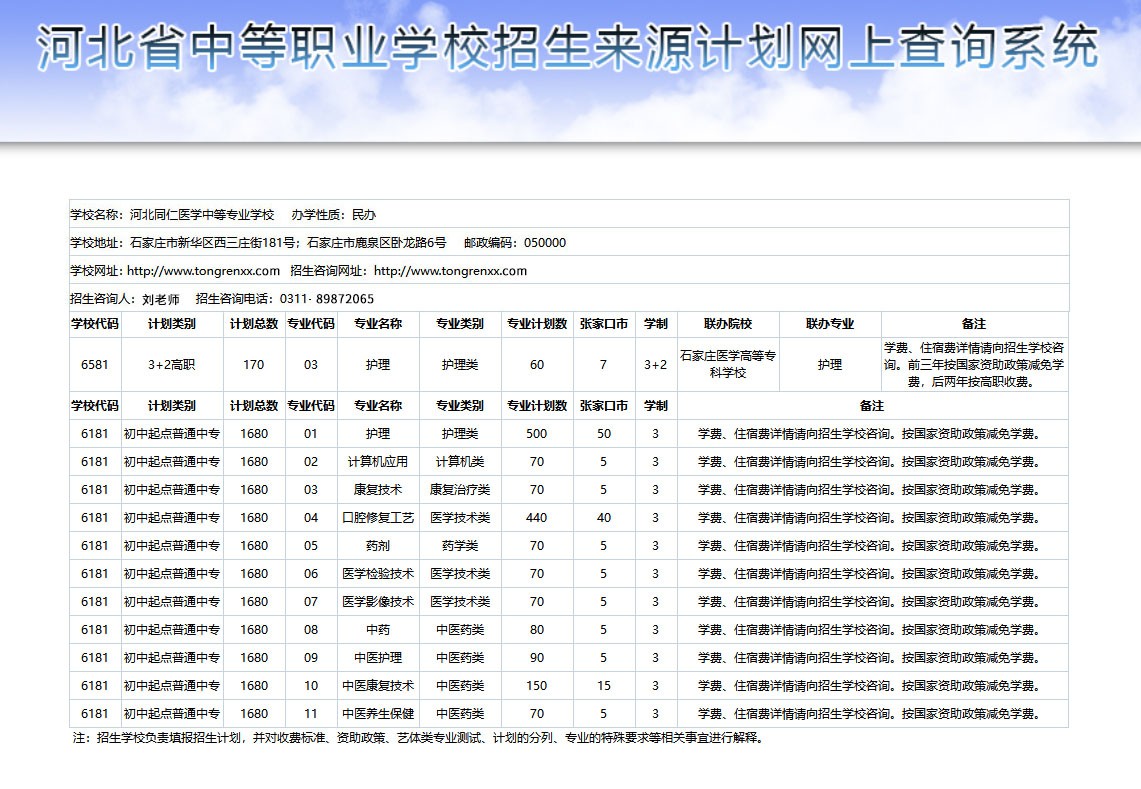
Task: Click the 联办专业 column header
Action: (830, 324)
